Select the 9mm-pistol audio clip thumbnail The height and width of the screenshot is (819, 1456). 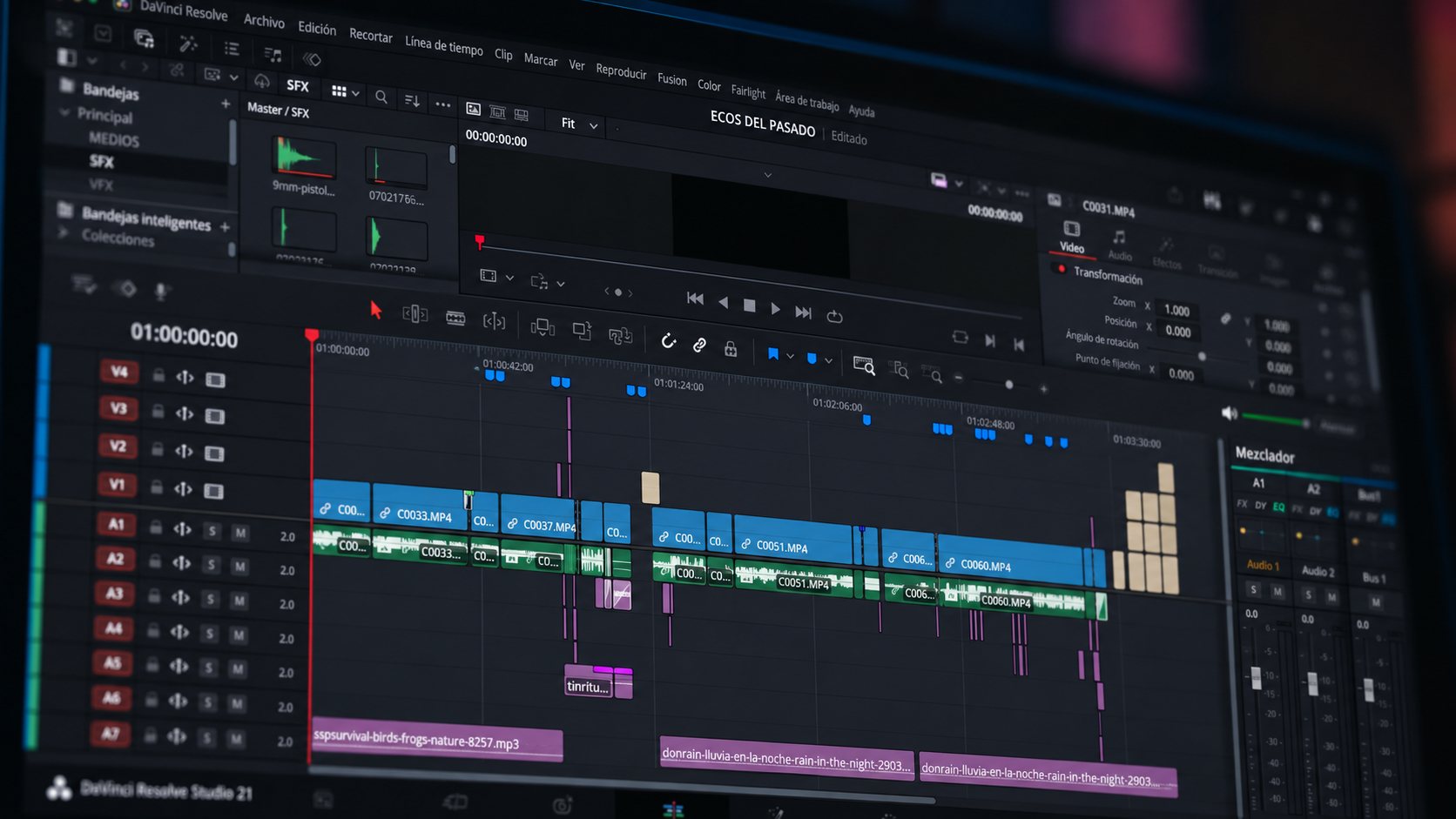pyautogui.click(x=303, y=158)
